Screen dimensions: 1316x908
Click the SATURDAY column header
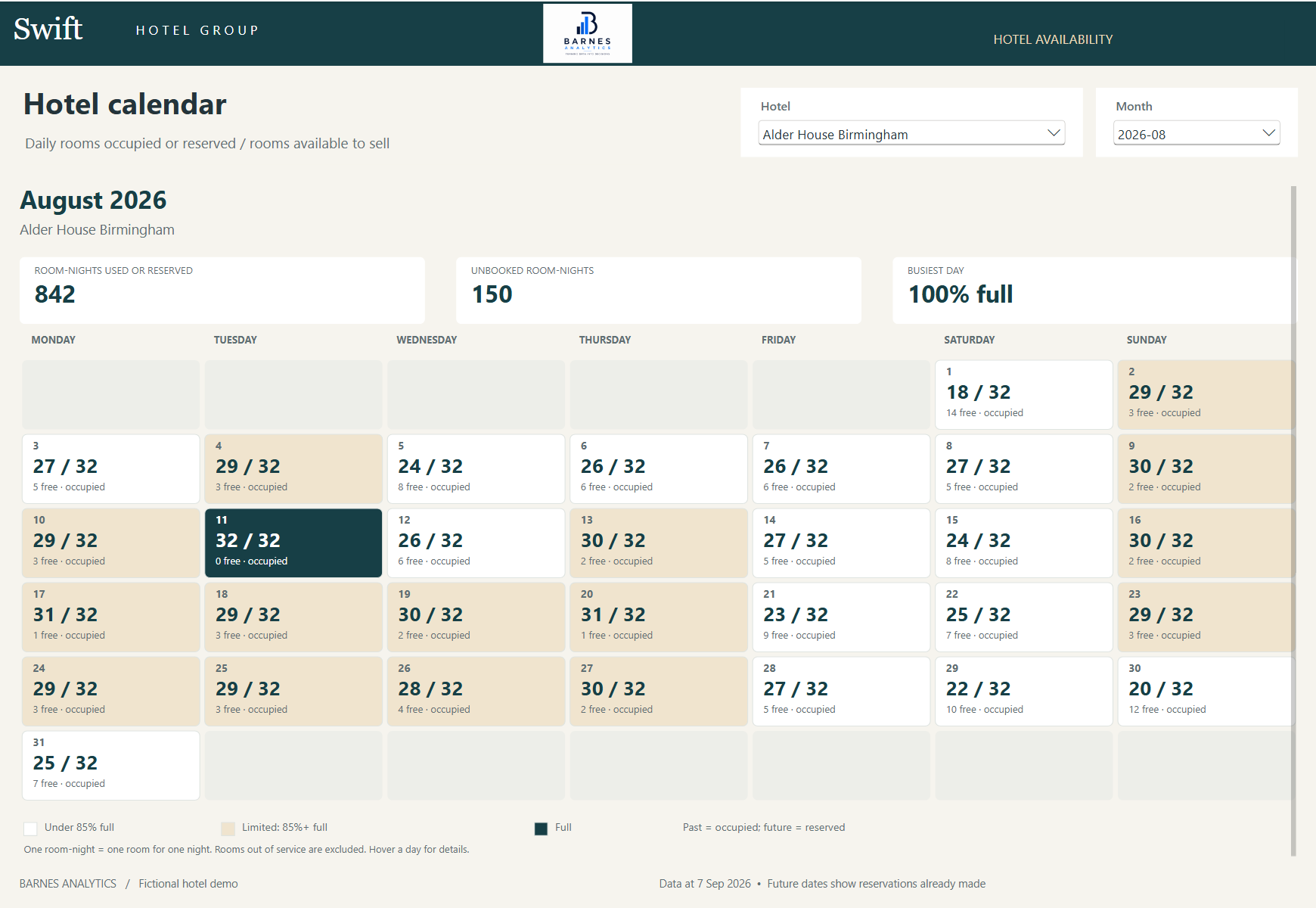pos(969,340)
